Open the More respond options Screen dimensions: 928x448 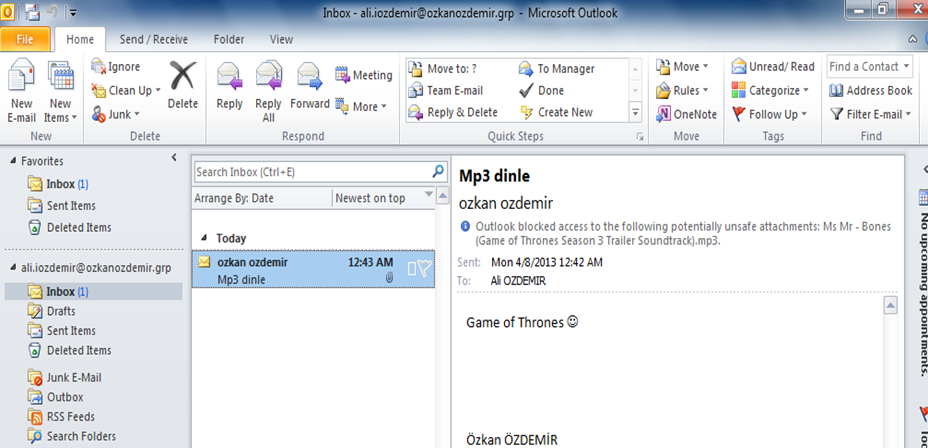pyautogui.click(x=361, y=107)
